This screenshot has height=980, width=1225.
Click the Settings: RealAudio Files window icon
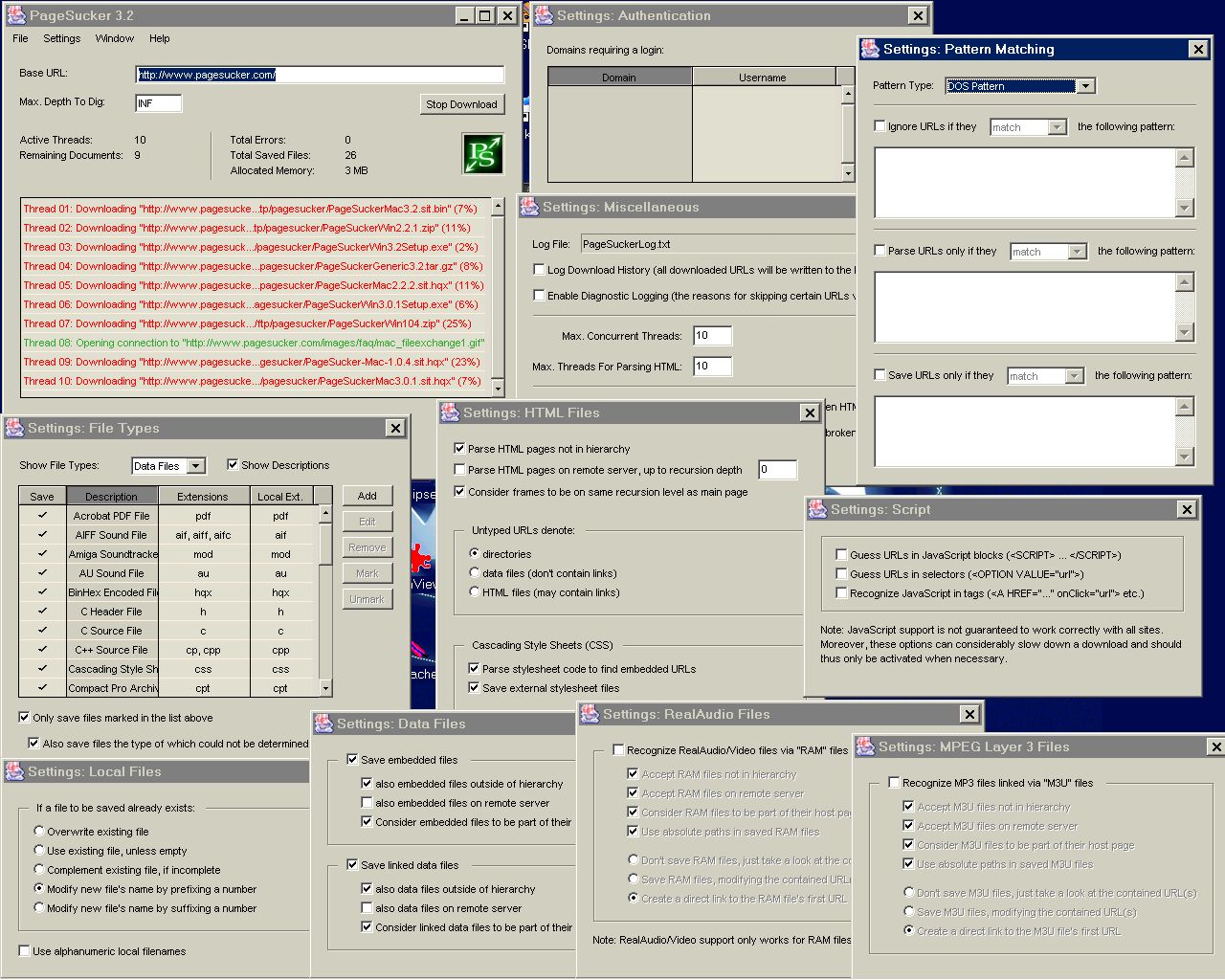coord(590,714)
